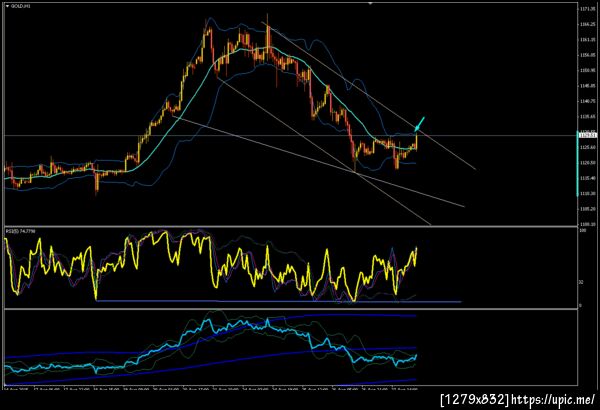Select the horizontal current-price line on the chart
Viewport: 600px width, 410px height.
tap(290, 136)
